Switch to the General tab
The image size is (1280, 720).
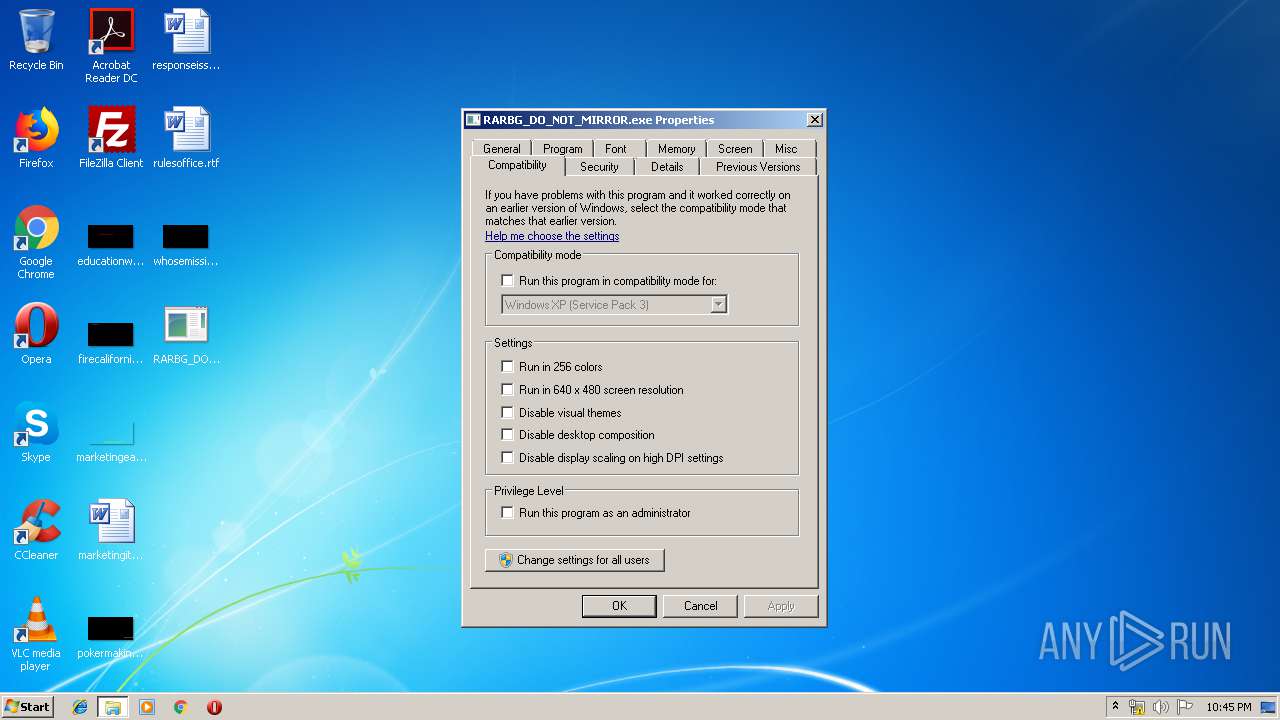[x=501, y=148]
